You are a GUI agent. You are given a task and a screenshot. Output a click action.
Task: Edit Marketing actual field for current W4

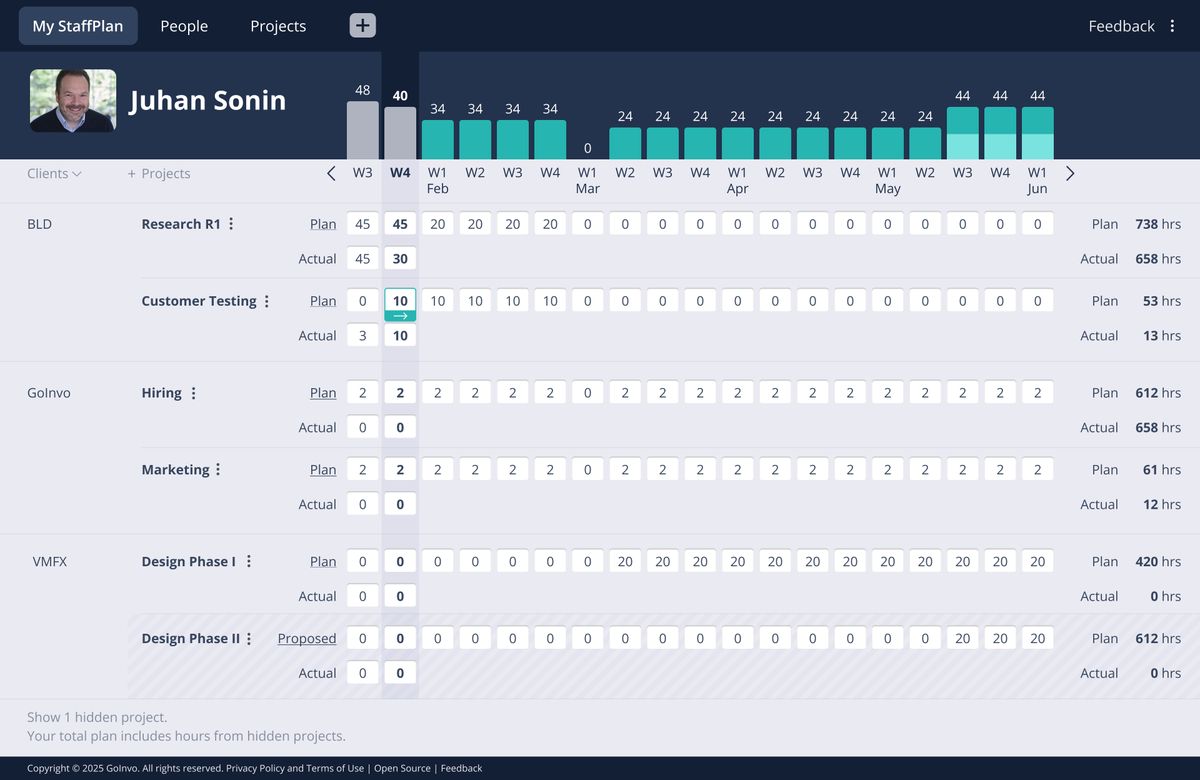(400, 504)
